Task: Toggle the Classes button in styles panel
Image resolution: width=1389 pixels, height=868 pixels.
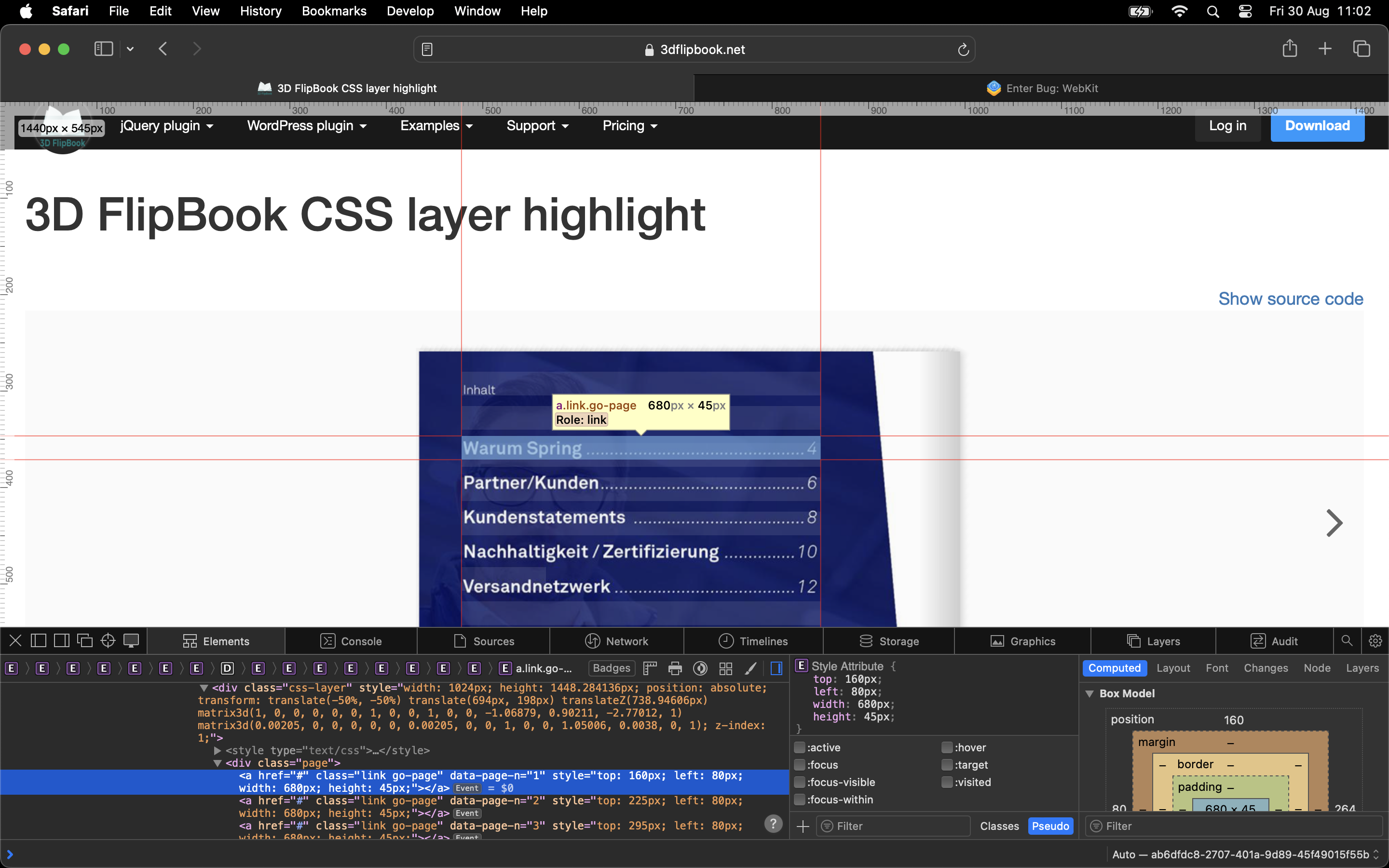Action: click(x=999, y=826)
